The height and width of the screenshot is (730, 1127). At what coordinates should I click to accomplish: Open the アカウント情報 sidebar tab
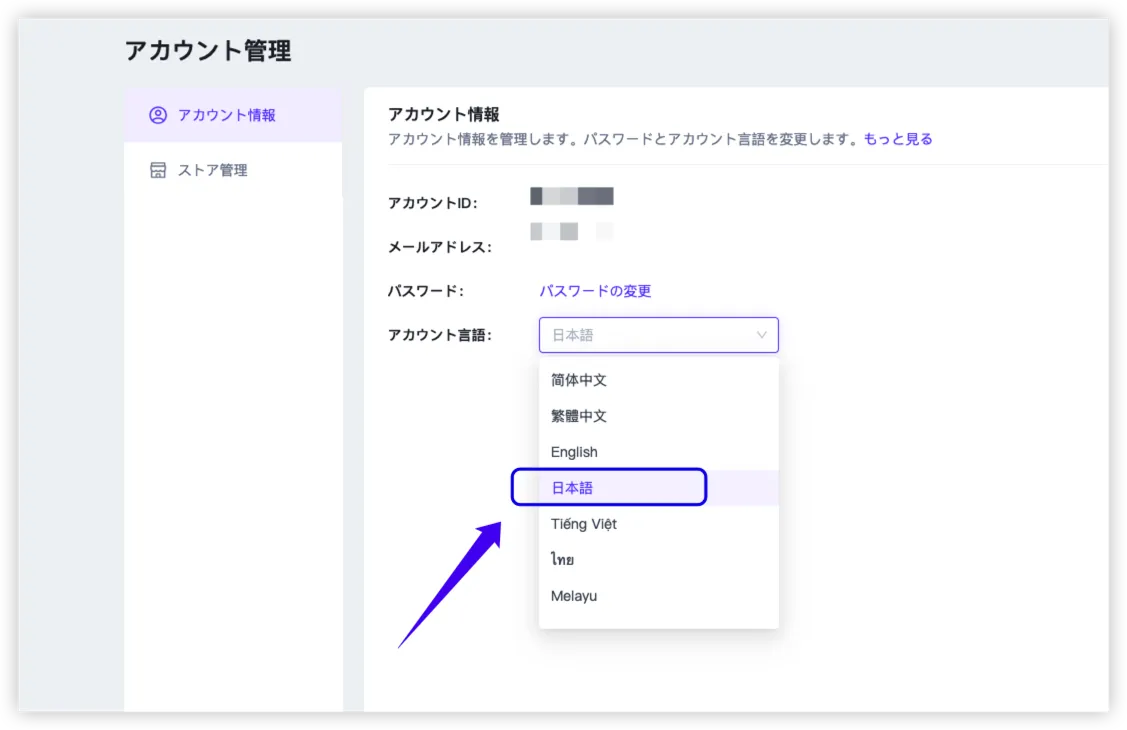tap(227, 115)
